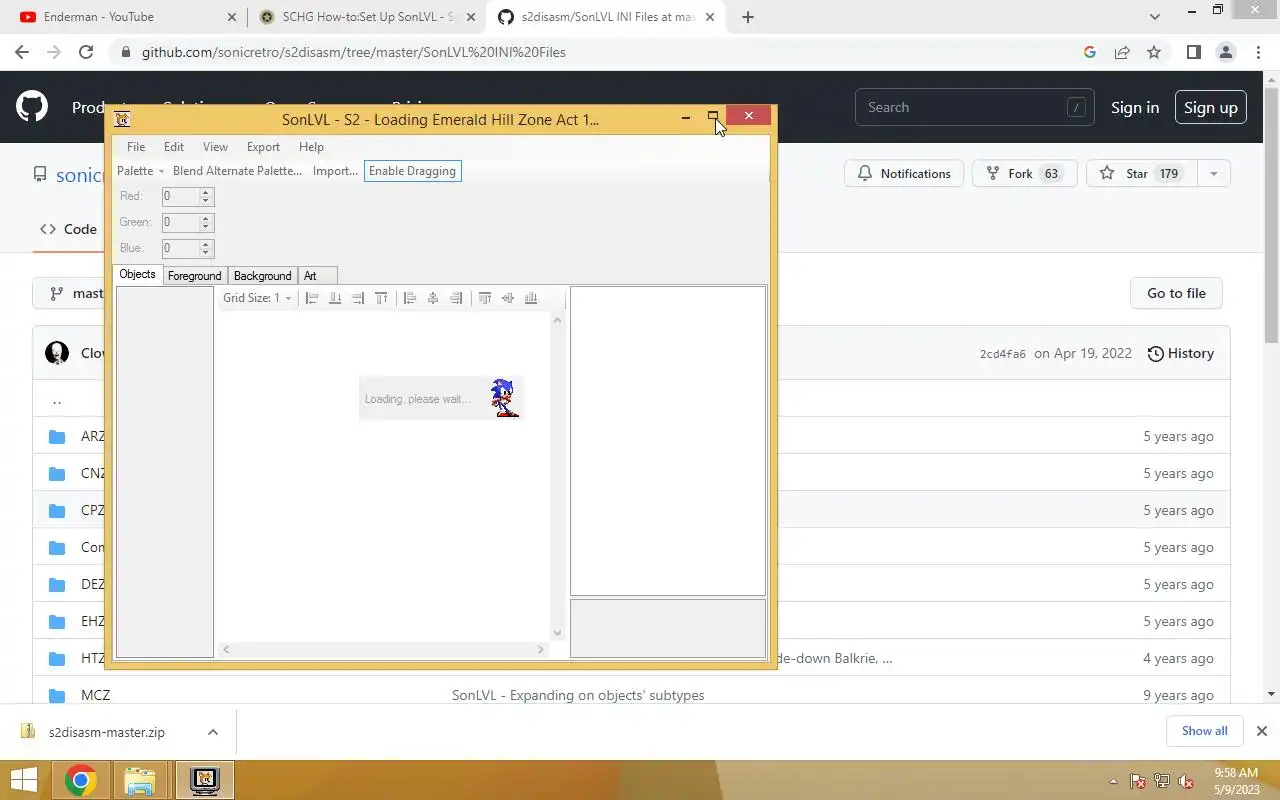Open the Palette dropdown
Screen dimensions: 1280x800
[x=140, y=171]
